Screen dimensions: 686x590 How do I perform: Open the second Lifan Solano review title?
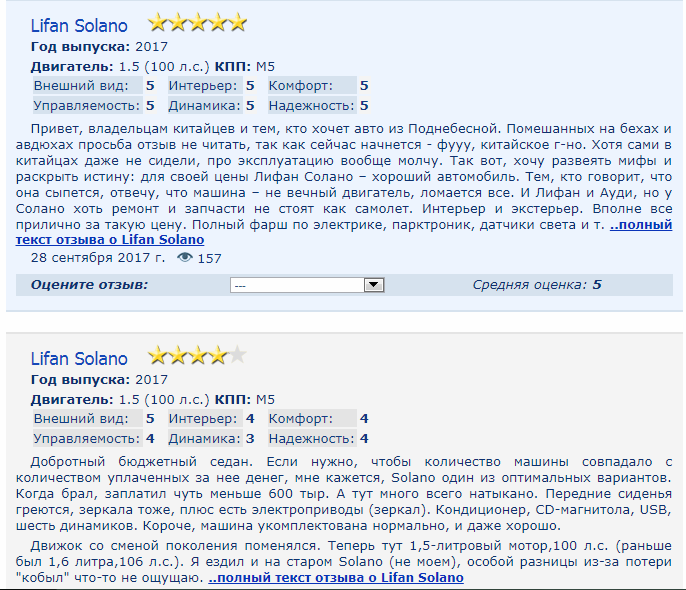[x=79, y=359]
